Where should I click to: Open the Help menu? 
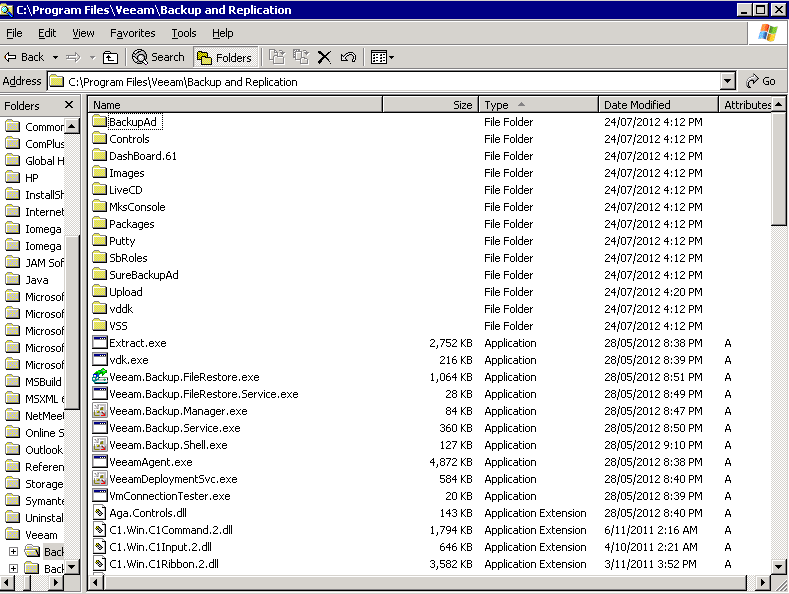[x=222, y=33]
